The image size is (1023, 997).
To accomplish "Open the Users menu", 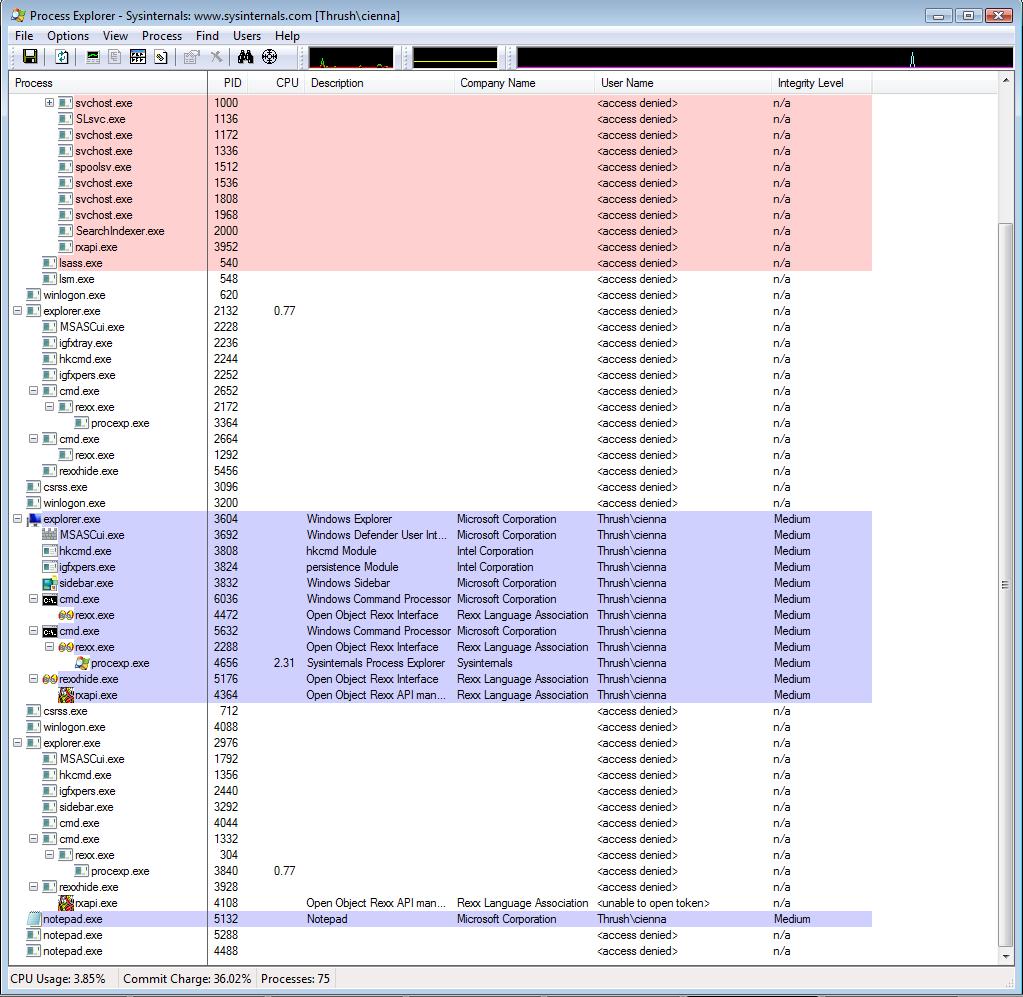I will point(247,36).
